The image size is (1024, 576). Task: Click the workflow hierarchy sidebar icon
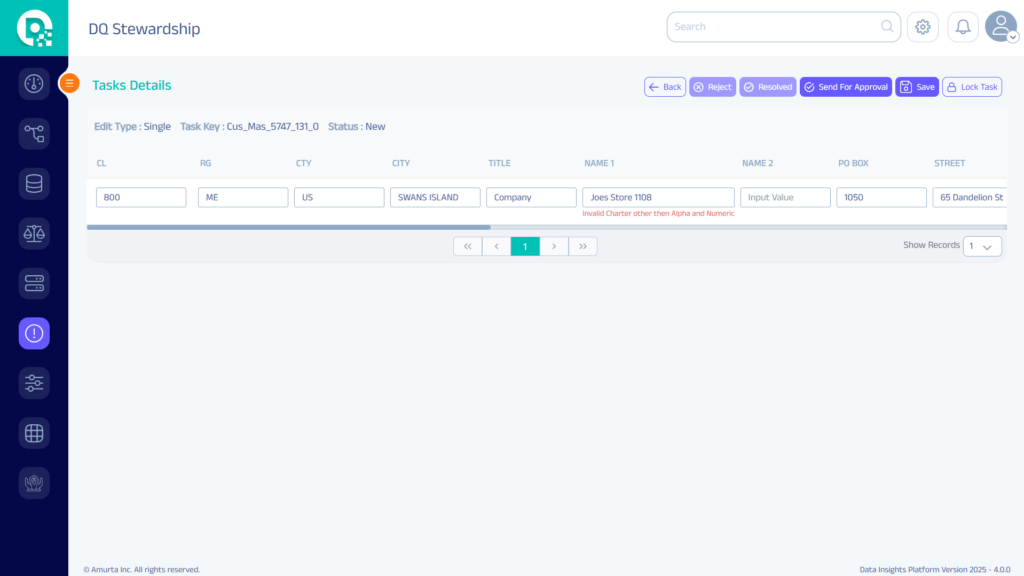point(34,133)
